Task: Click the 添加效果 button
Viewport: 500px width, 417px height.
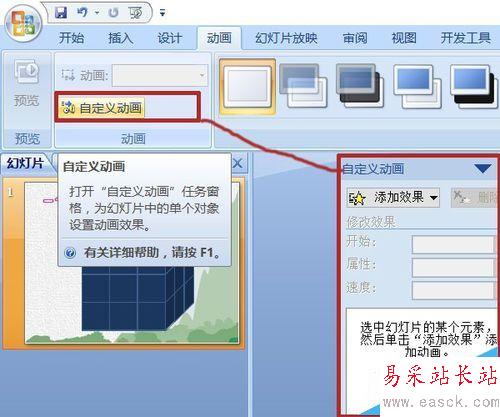Action: (393, 198)
